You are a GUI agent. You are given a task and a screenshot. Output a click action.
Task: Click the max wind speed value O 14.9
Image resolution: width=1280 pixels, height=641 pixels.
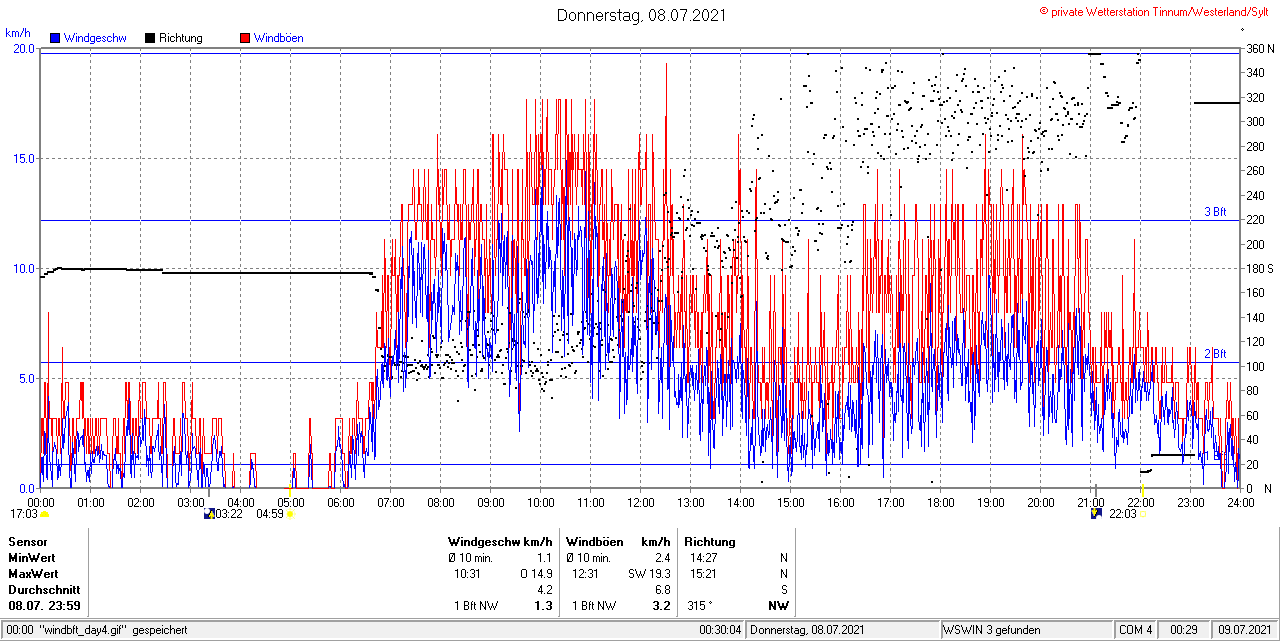pos(537,574)
